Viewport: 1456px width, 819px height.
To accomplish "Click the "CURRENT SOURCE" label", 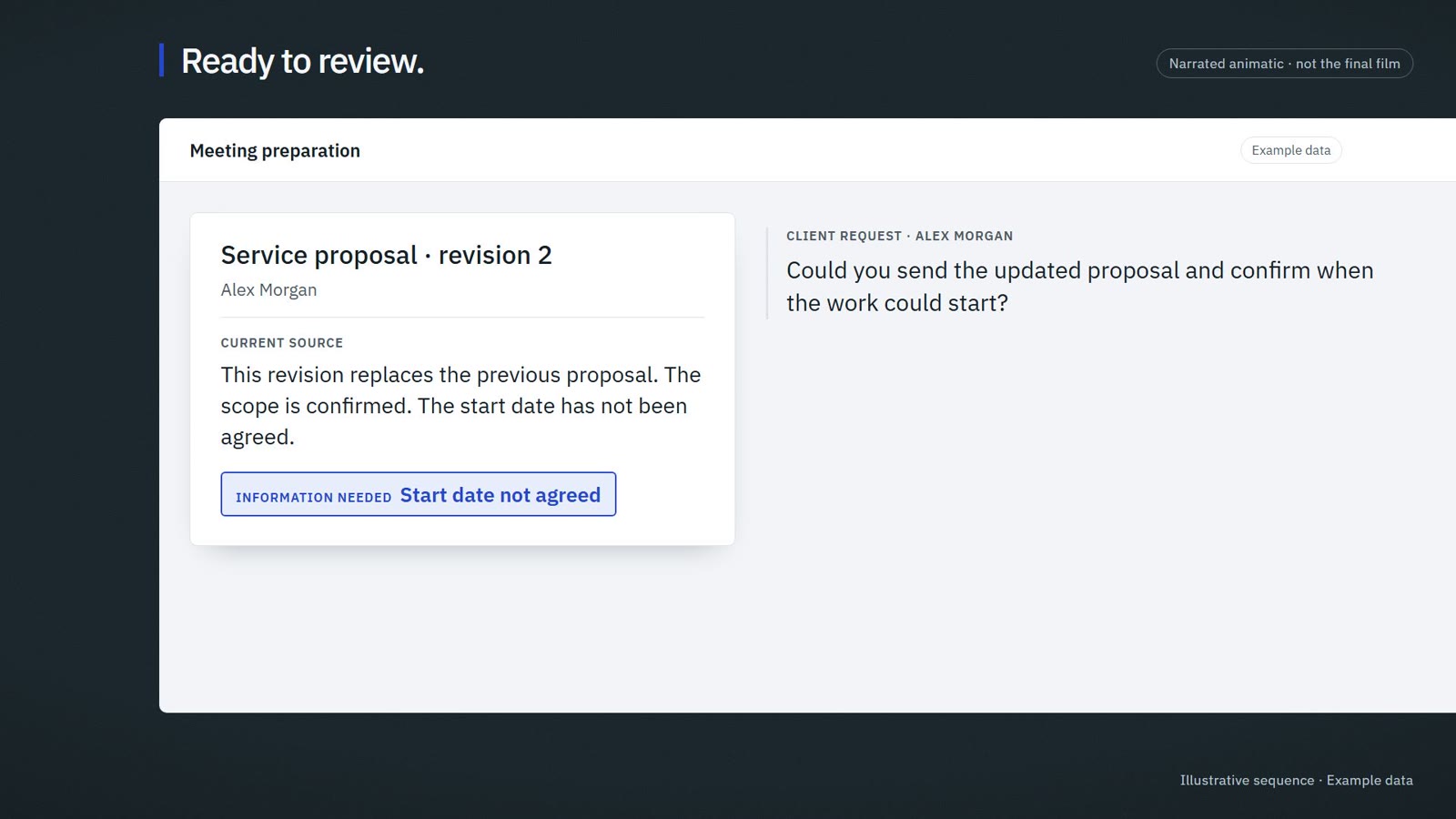I will [x=282, y=343].
